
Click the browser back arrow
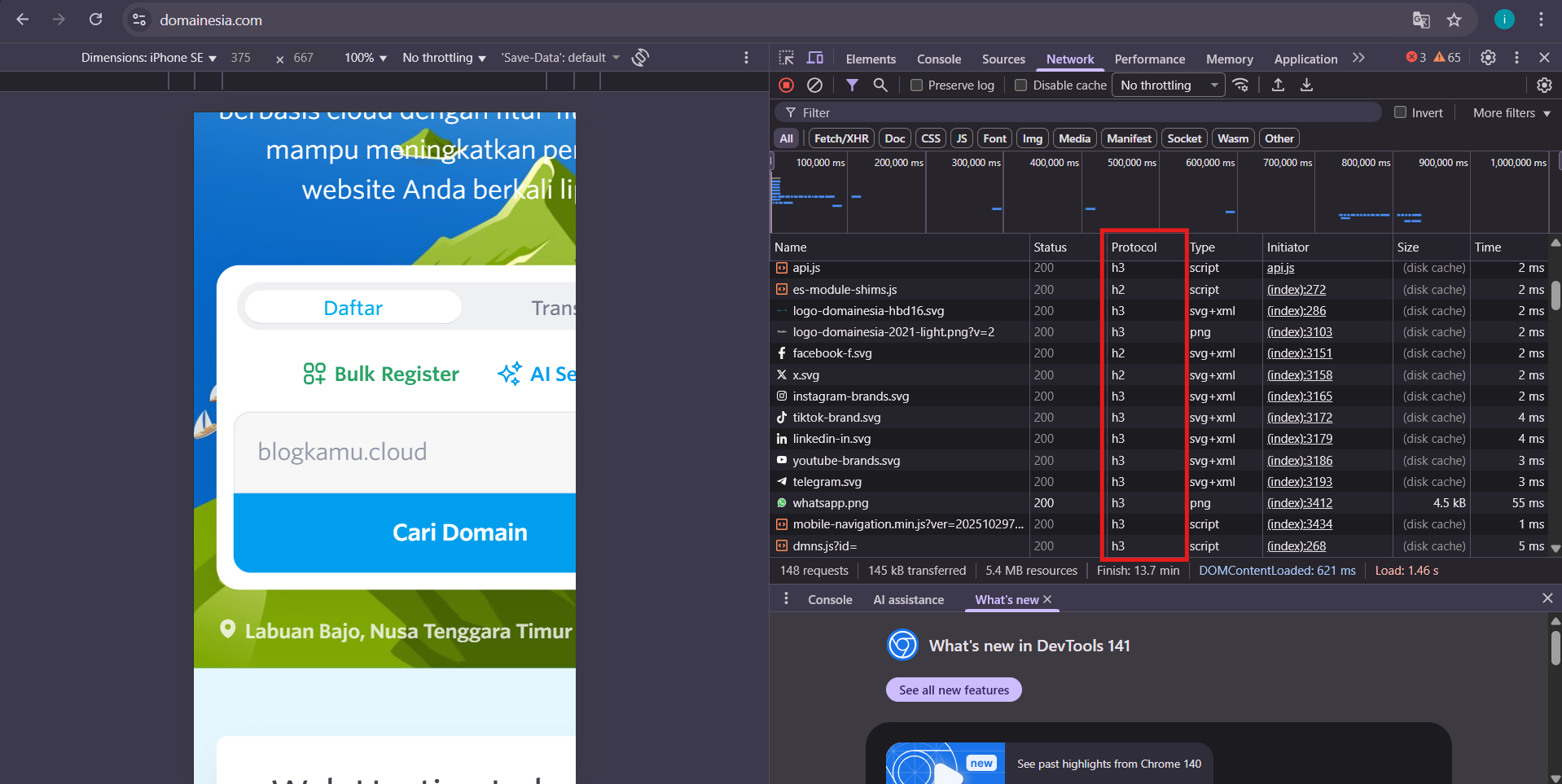click(x=23, y=20)
